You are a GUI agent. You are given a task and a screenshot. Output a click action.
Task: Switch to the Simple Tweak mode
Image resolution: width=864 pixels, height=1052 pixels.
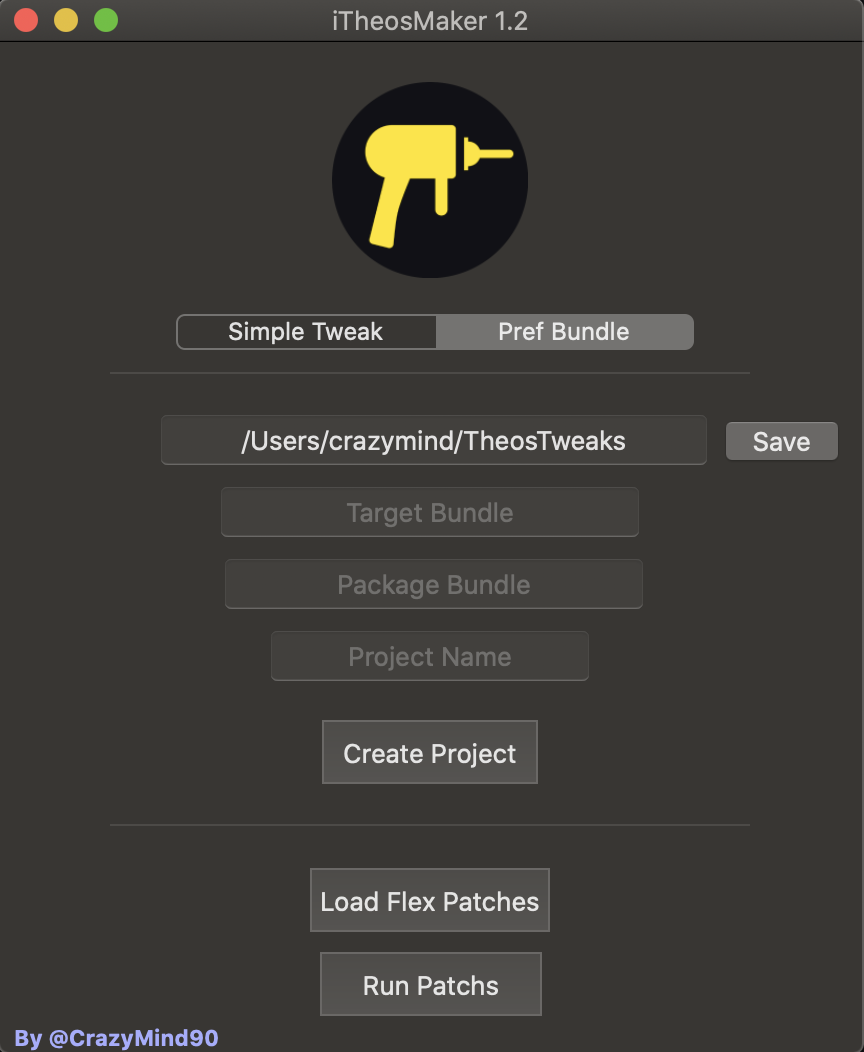coord(306,332)
